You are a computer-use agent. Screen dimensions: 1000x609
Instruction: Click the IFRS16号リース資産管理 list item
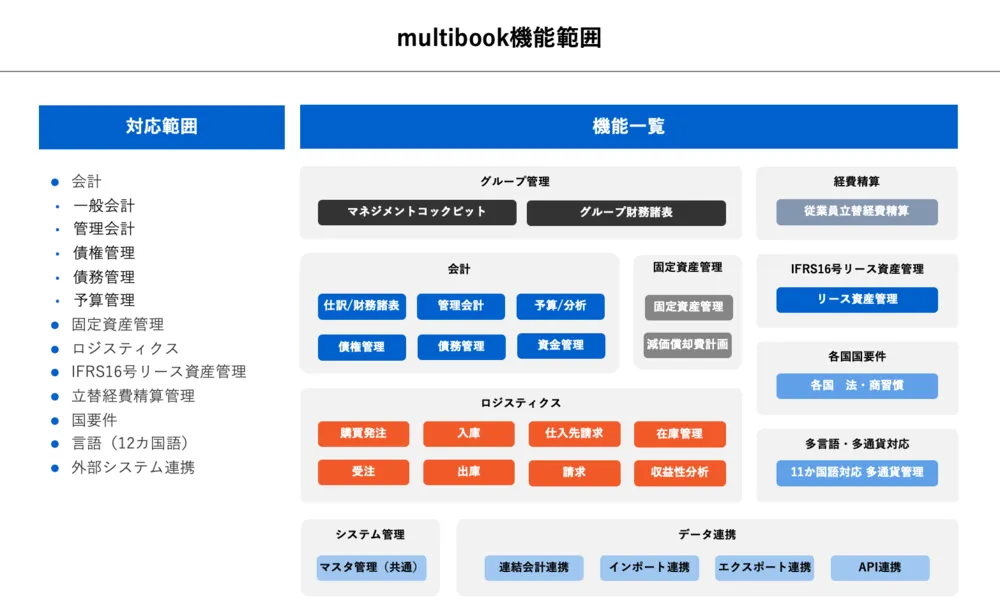coord(158,372)
